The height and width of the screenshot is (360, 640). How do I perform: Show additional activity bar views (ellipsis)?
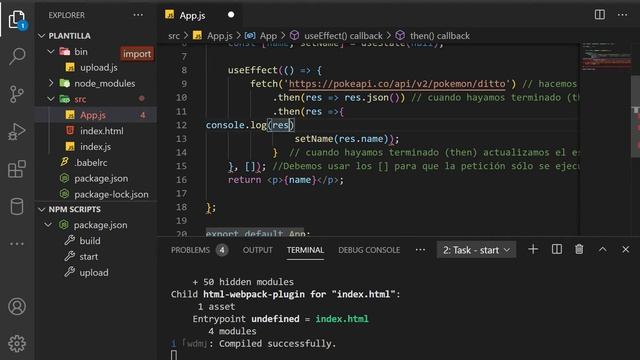pyautogui.click(x=17, y=244)
